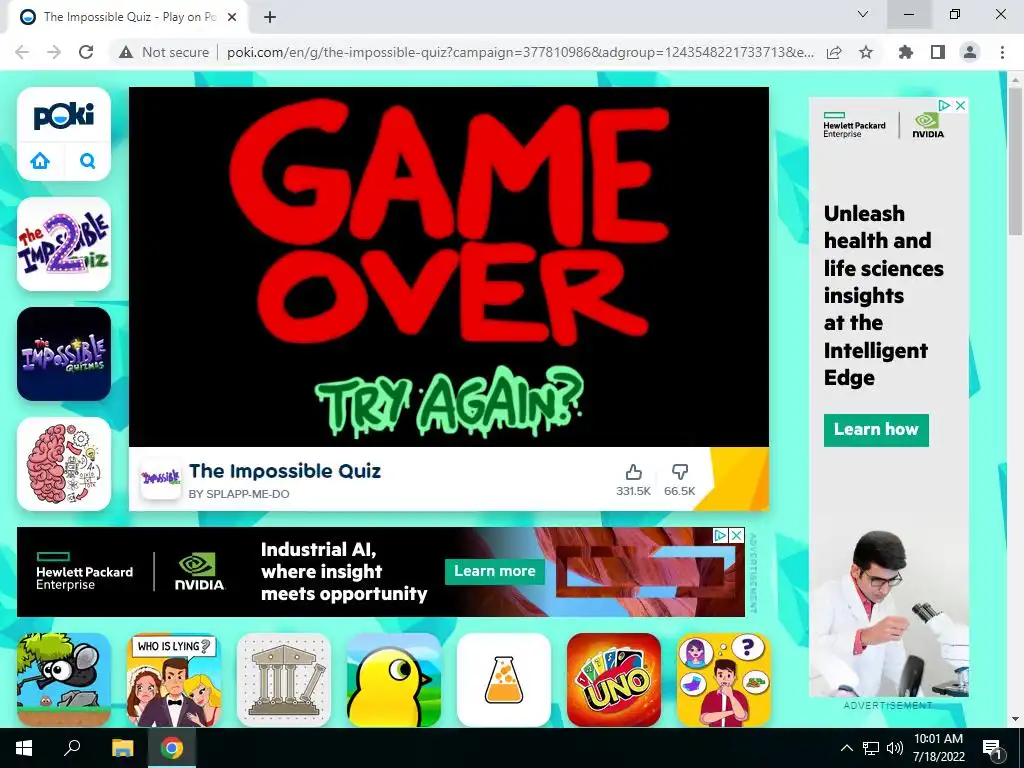Open Who Is Lying game thumbnail

click(x=174, y=680)
